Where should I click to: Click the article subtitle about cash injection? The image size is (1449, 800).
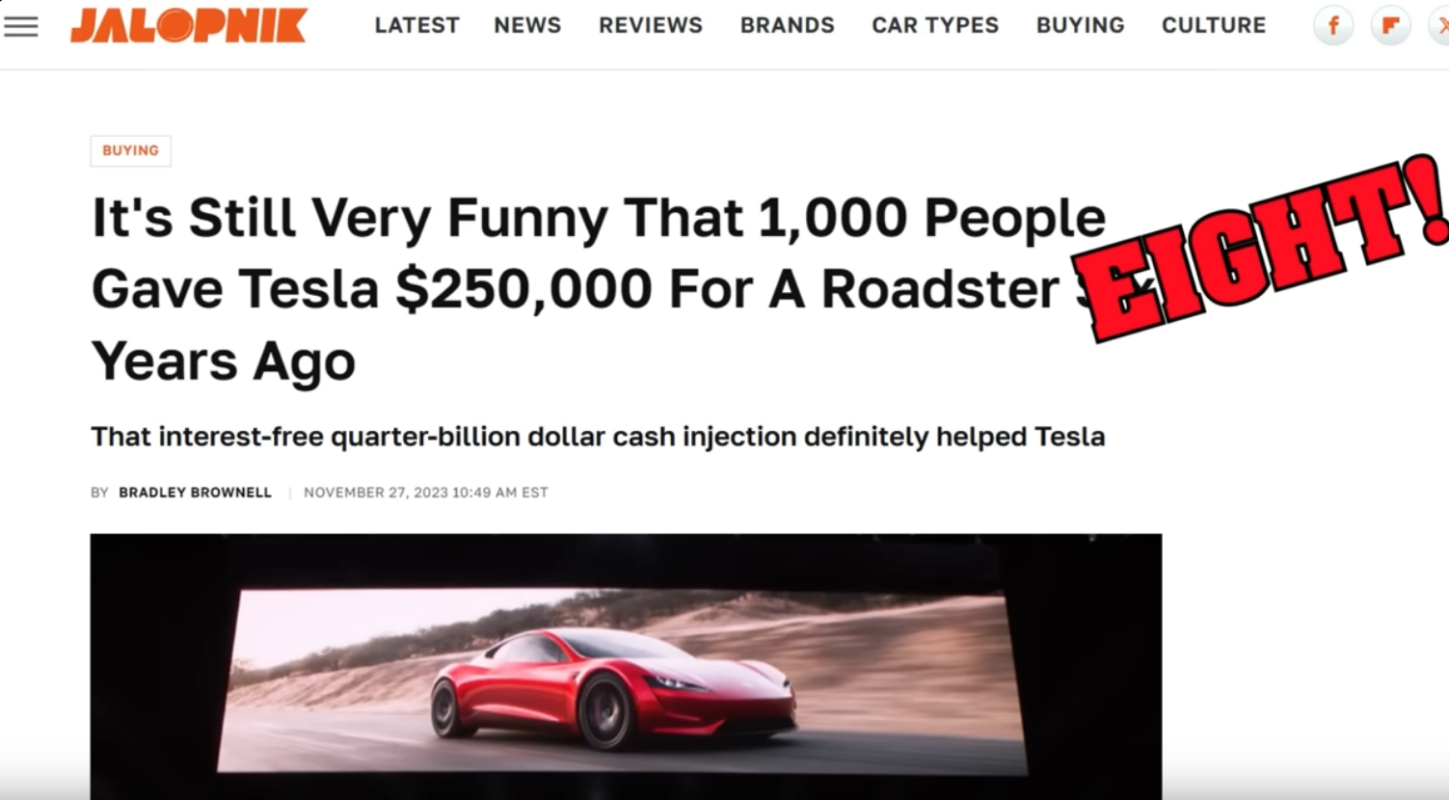[x=598, y=437]
